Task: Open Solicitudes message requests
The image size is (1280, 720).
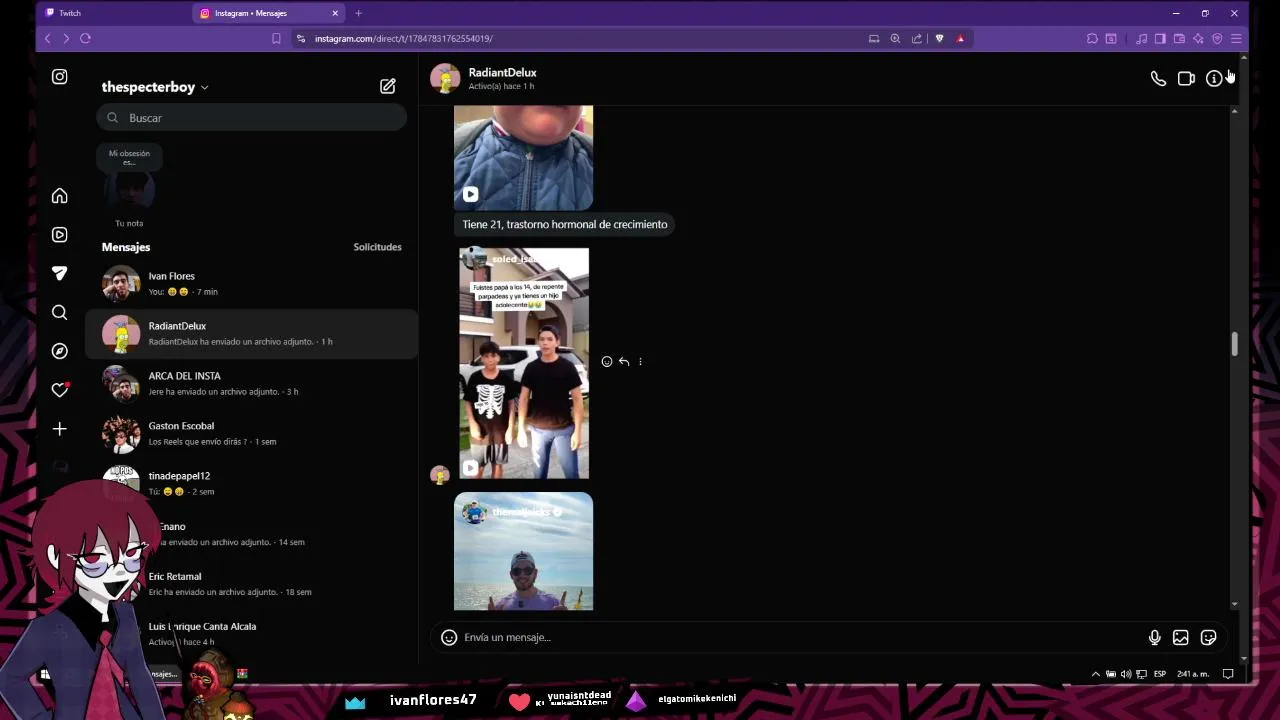Action: pos(377,247)
